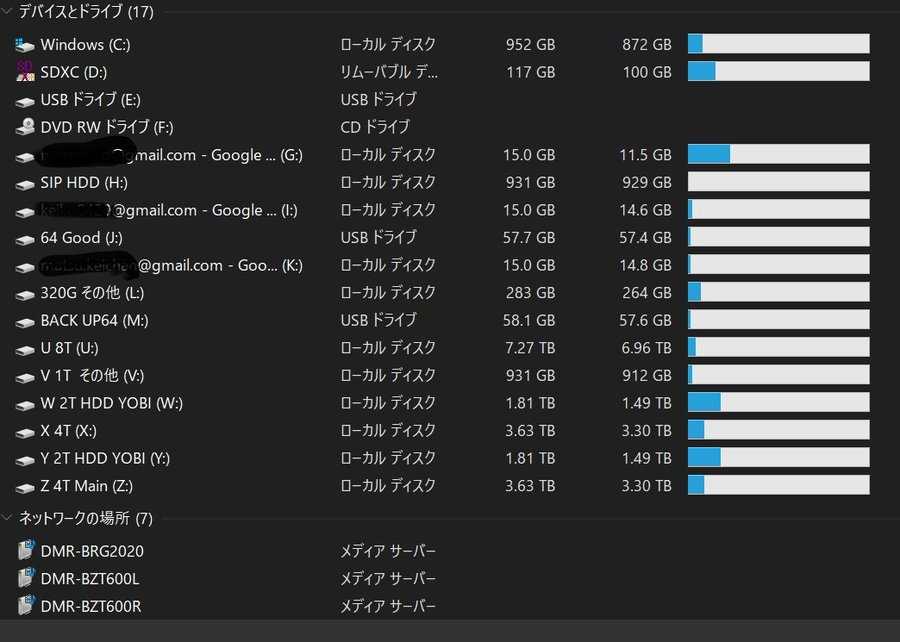Click the DVD RW drive (F:) icon
900x642 pixels.
point(25,127)
